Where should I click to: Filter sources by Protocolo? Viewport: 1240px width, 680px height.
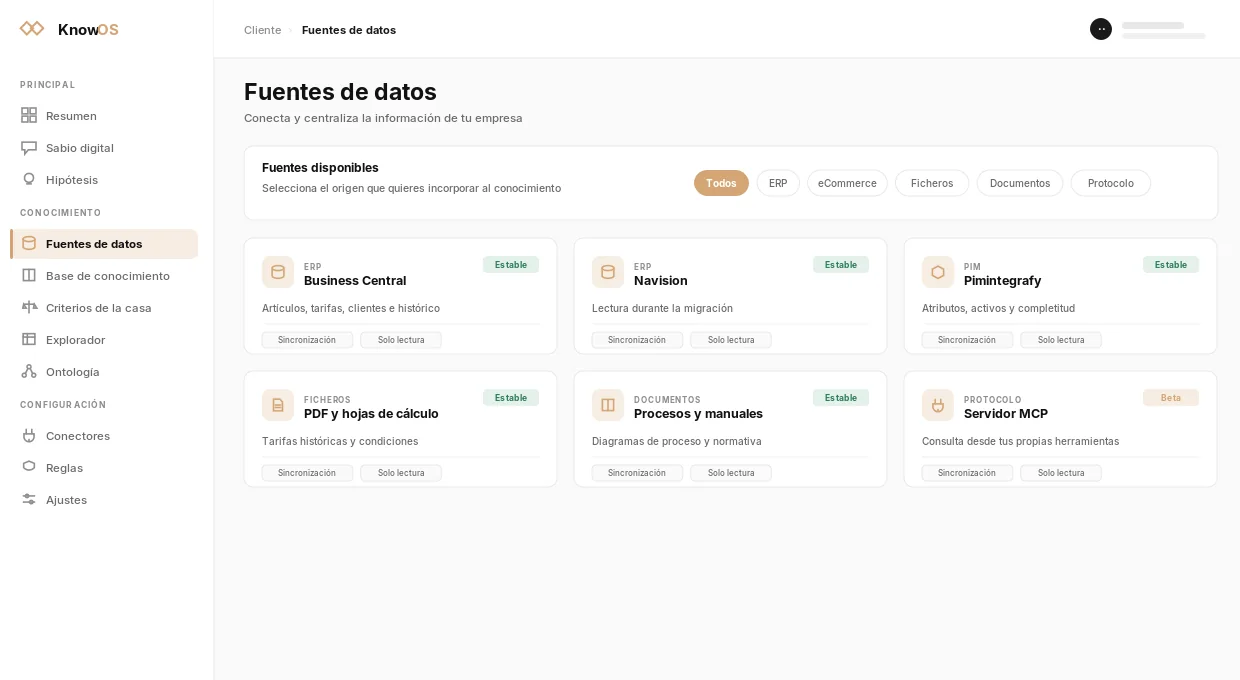tap(1111, 183)
